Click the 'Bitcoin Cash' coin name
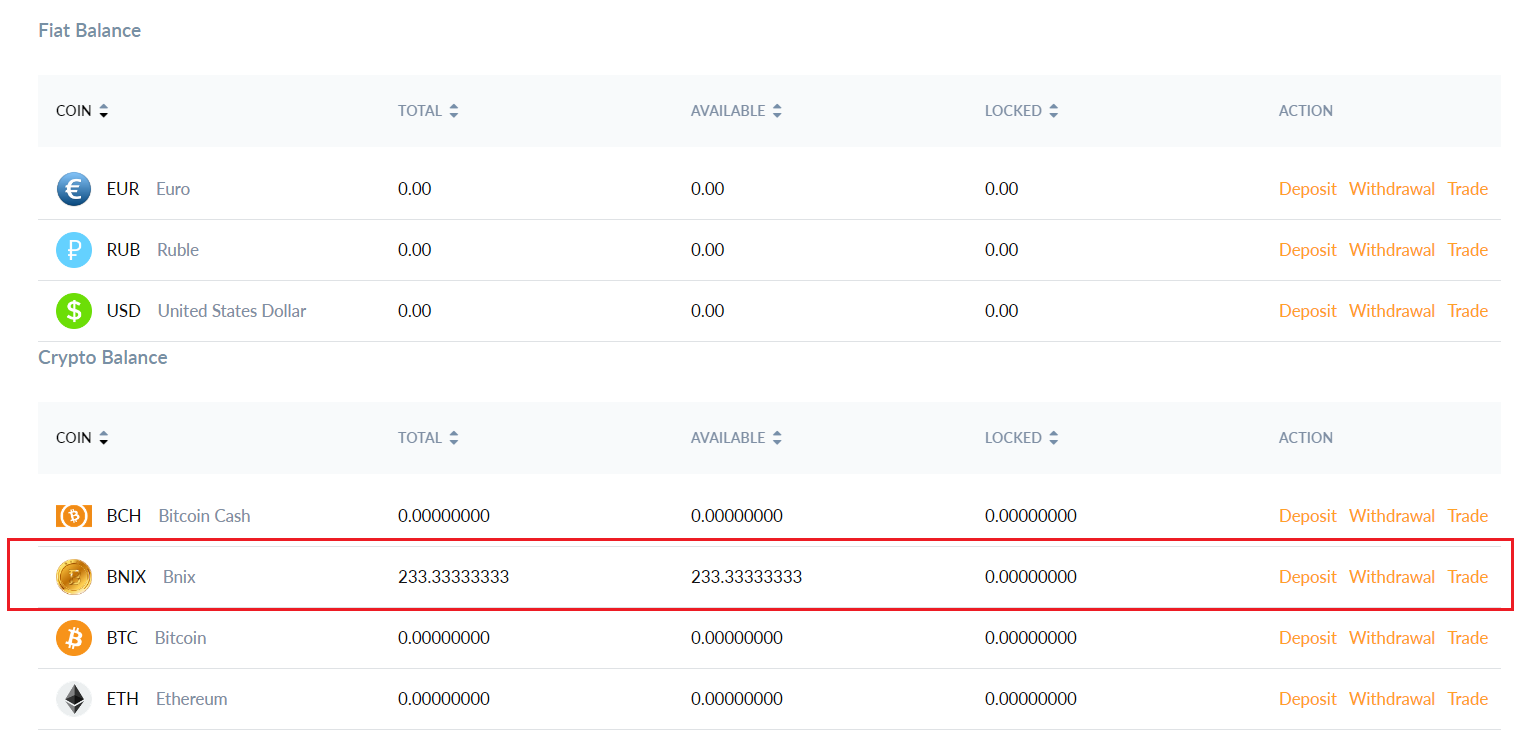The width and height of the screenshot is (1523, 730). [204, 516]
